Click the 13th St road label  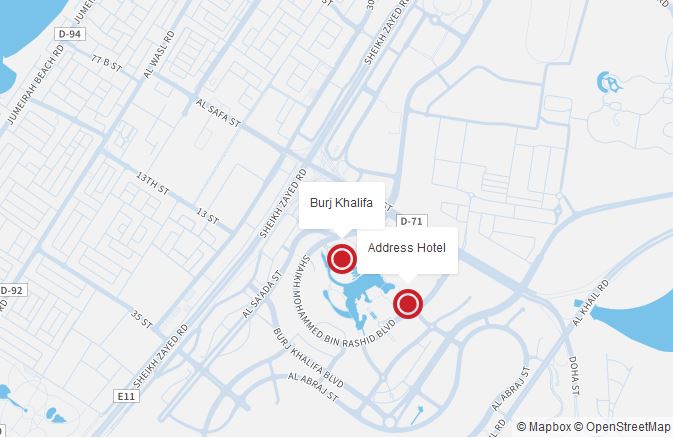pos(153,183)
